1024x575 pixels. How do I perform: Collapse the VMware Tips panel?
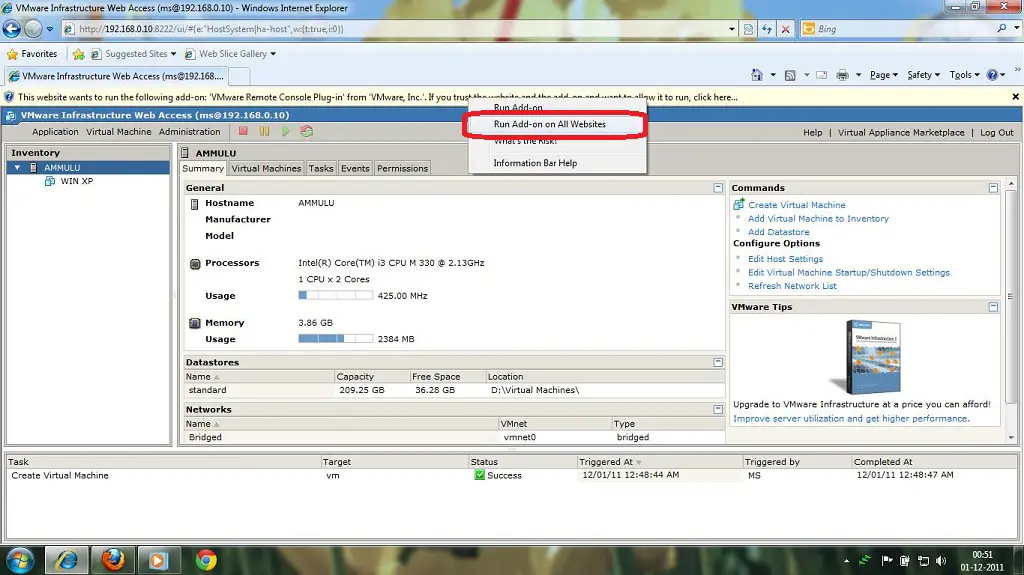click(993, 306)
